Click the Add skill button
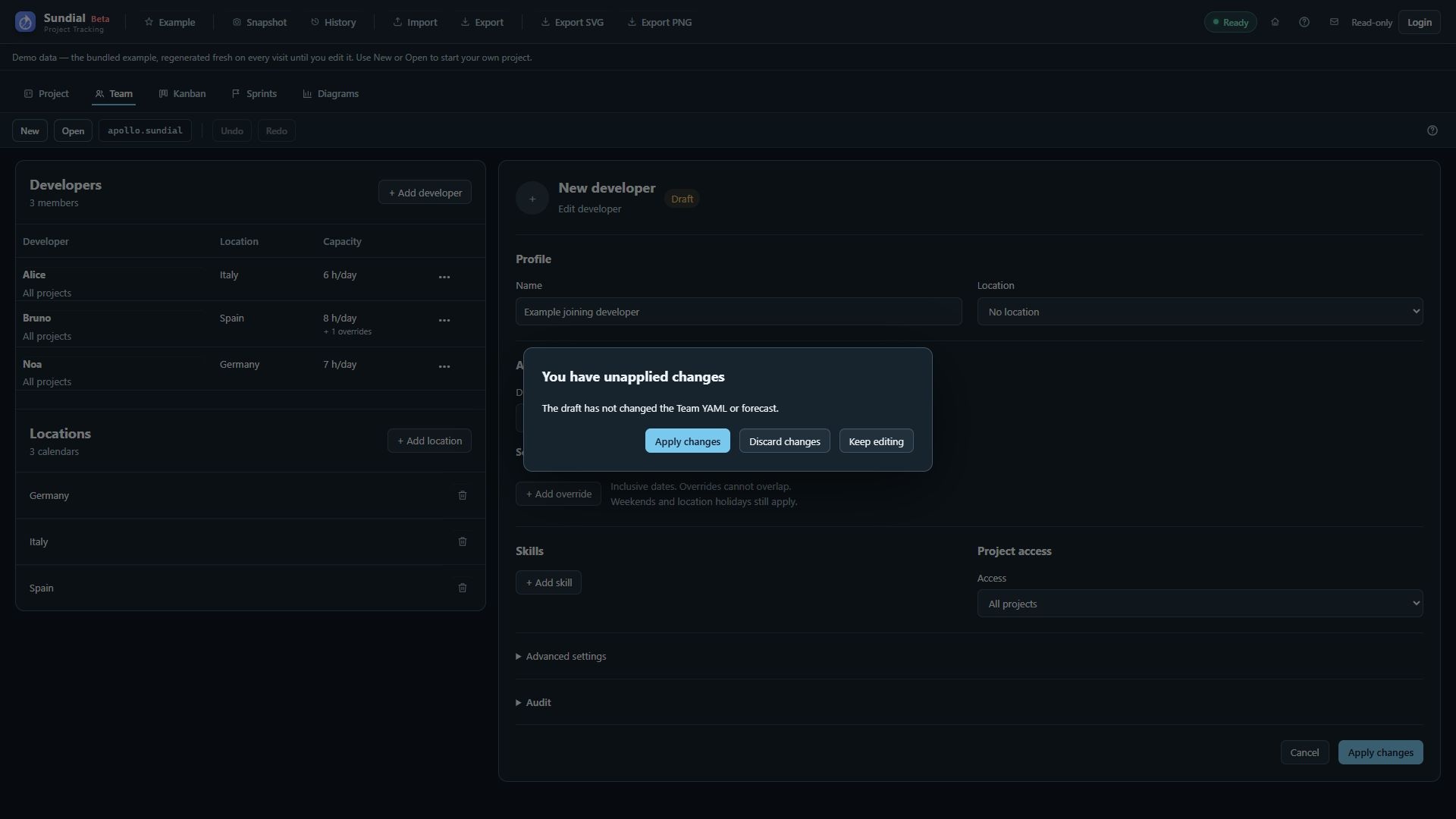This screenshot has height=819, width=1456. point(549,583)
